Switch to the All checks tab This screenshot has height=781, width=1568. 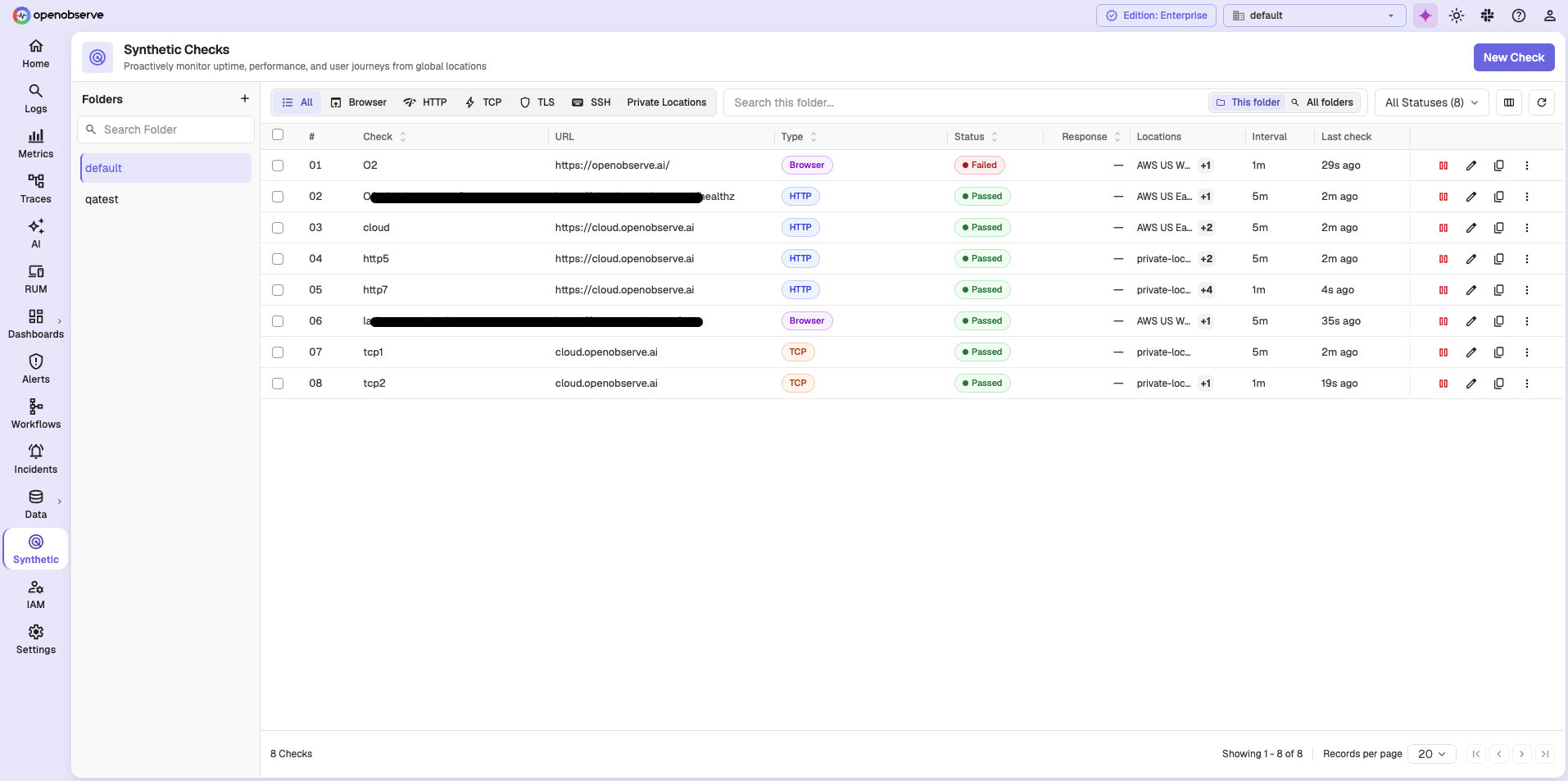(x=297, y=102)
